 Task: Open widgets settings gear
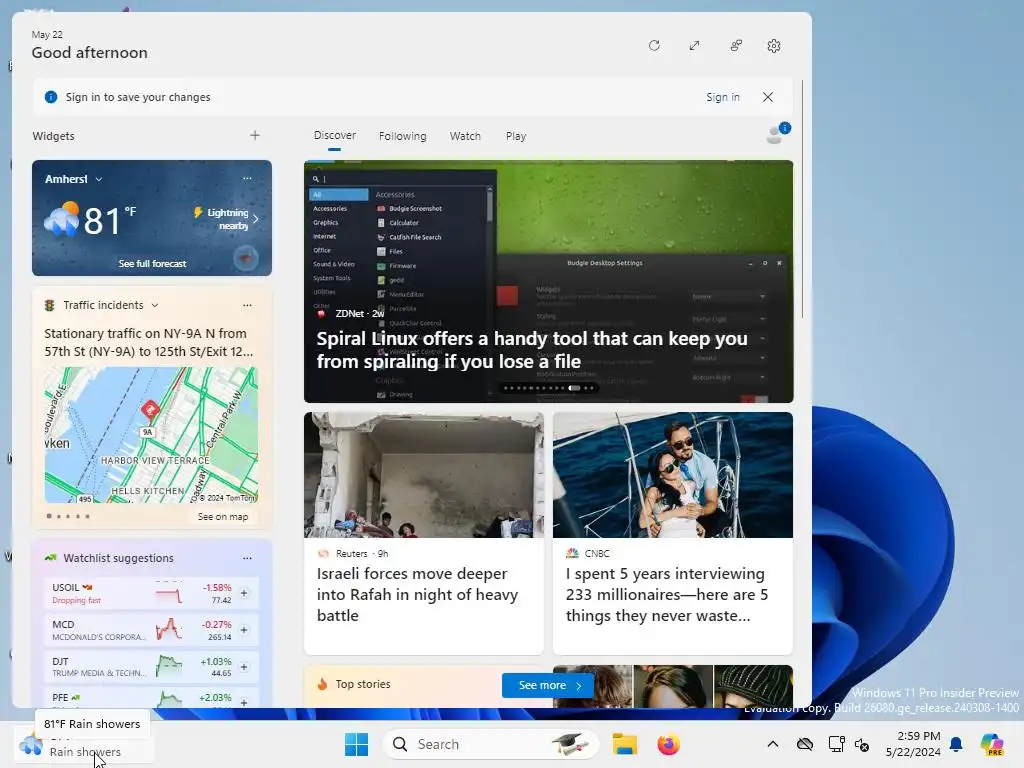(774, 46)
